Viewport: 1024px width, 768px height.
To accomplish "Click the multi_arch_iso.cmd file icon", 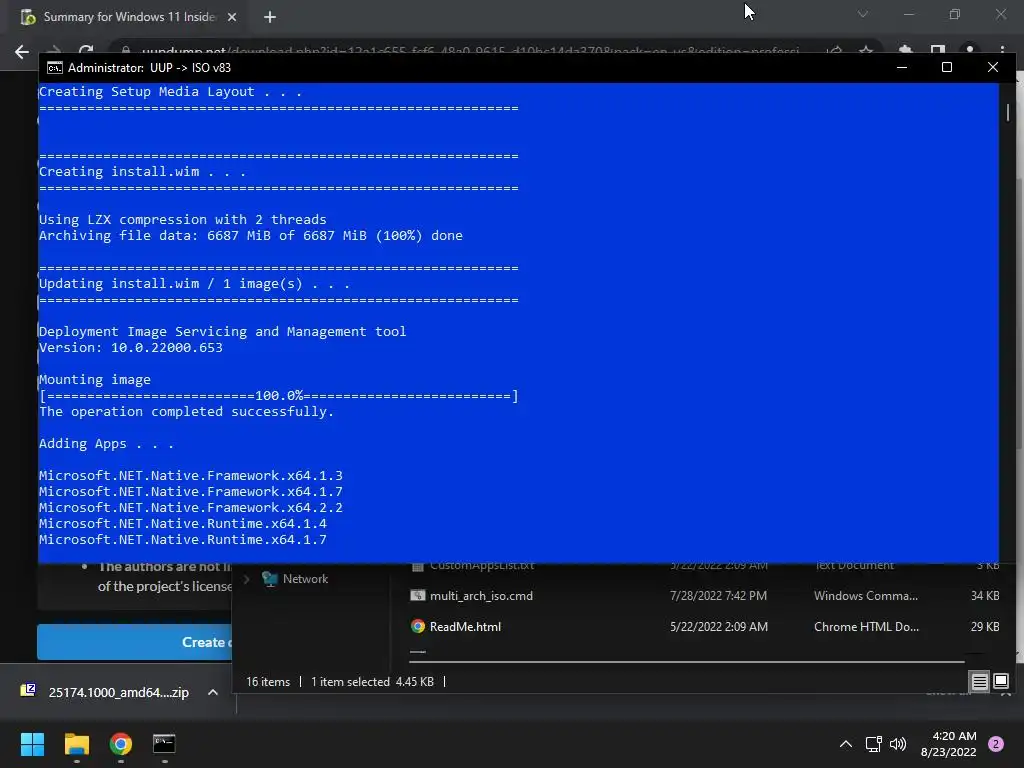I will coord(417,596).
